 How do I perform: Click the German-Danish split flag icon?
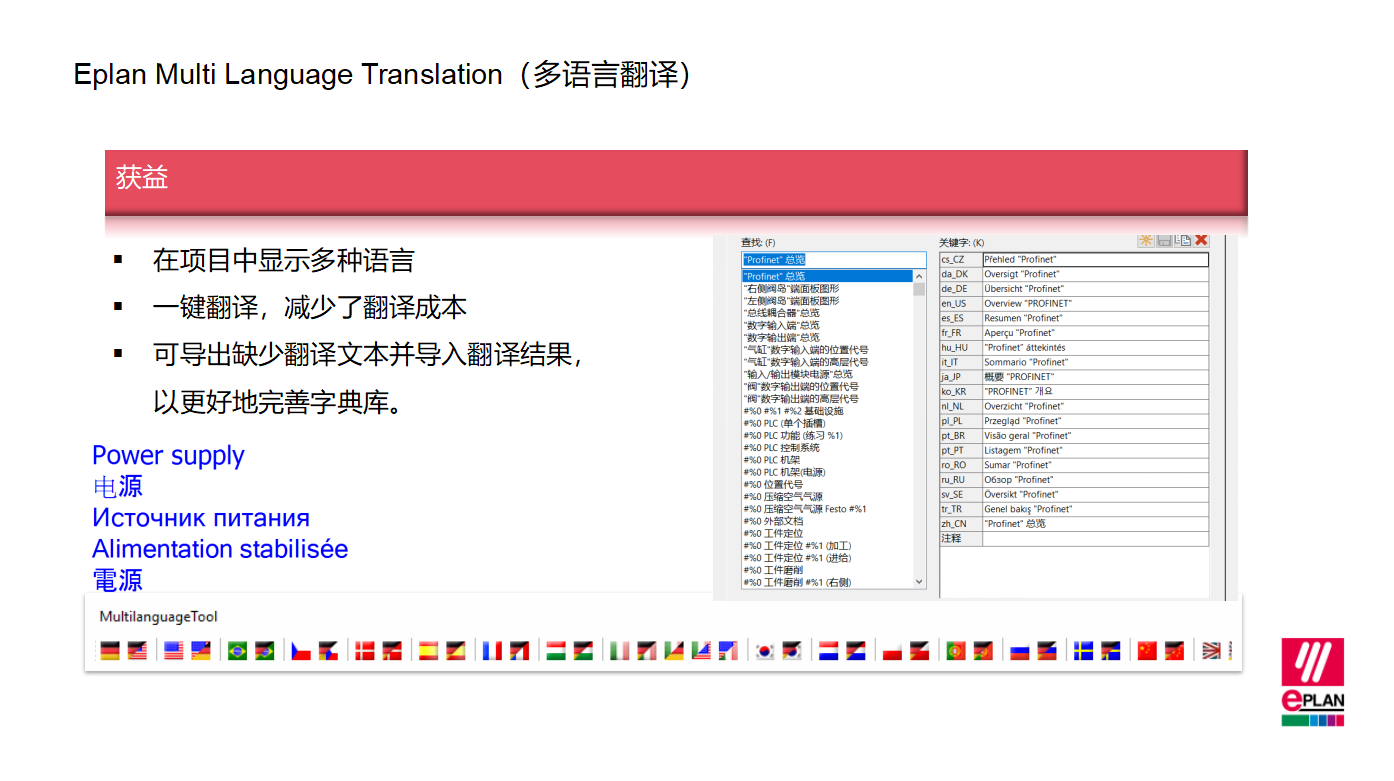pos(392,651)
